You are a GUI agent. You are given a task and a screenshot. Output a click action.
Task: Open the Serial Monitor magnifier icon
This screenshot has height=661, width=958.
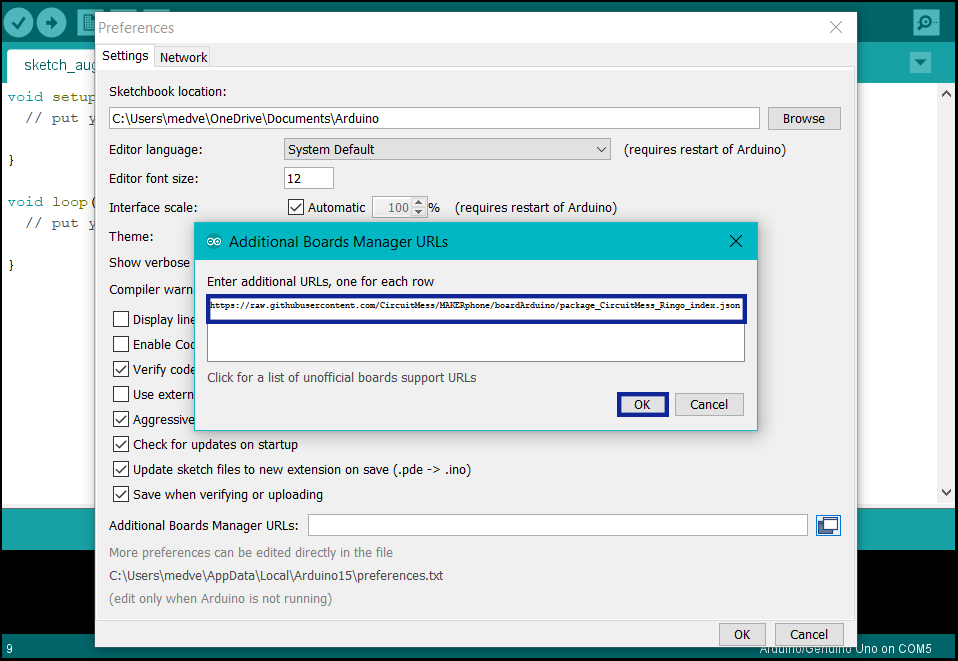tap(926, 23)
